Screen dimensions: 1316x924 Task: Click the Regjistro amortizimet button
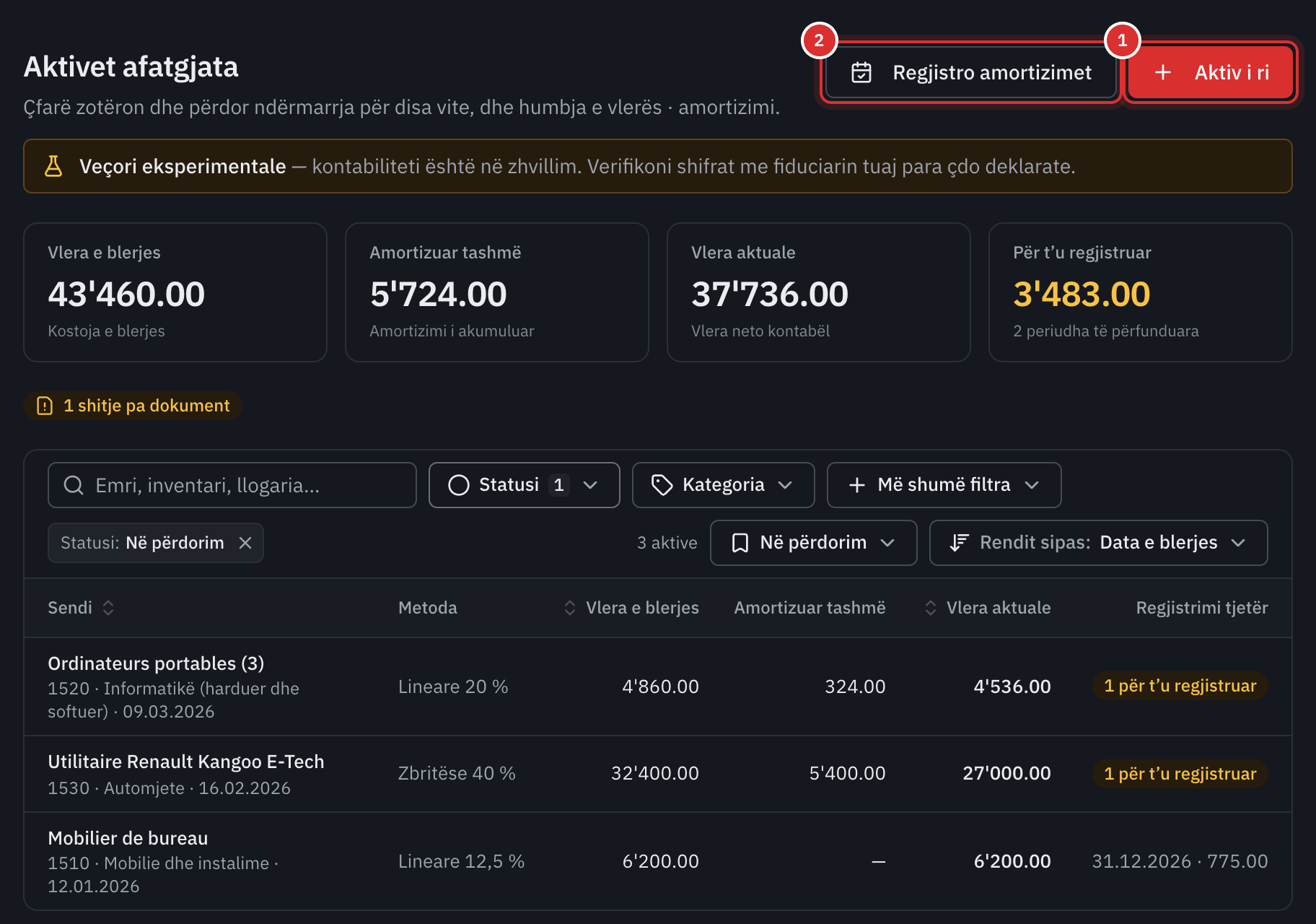click(x=971, y=72)
